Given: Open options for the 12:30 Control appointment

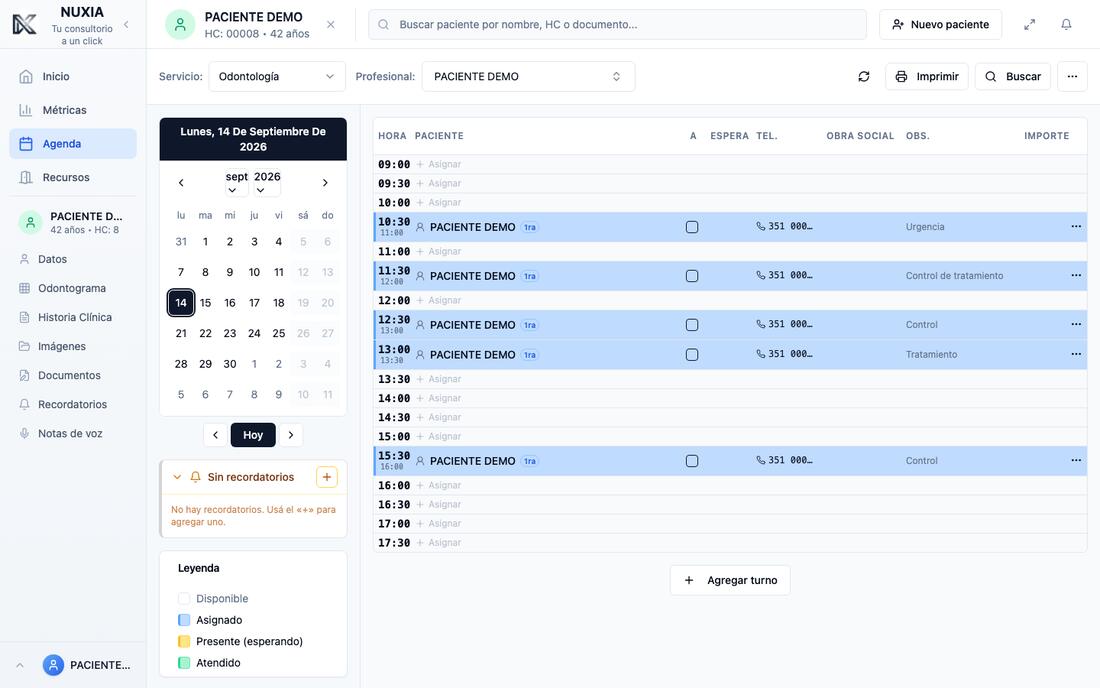Looking at the screenshot, I should (1075, 325).
